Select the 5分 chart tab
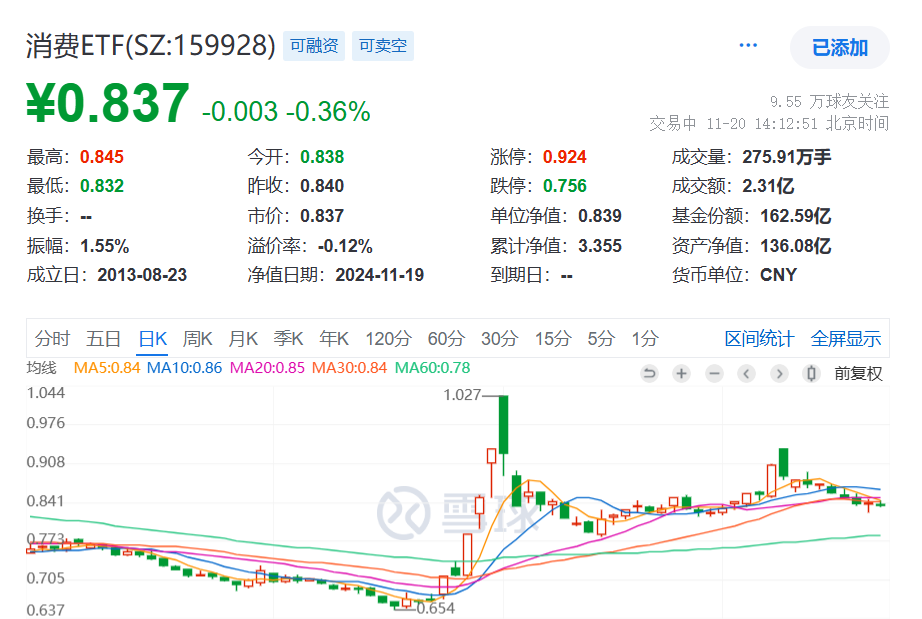 602,339
